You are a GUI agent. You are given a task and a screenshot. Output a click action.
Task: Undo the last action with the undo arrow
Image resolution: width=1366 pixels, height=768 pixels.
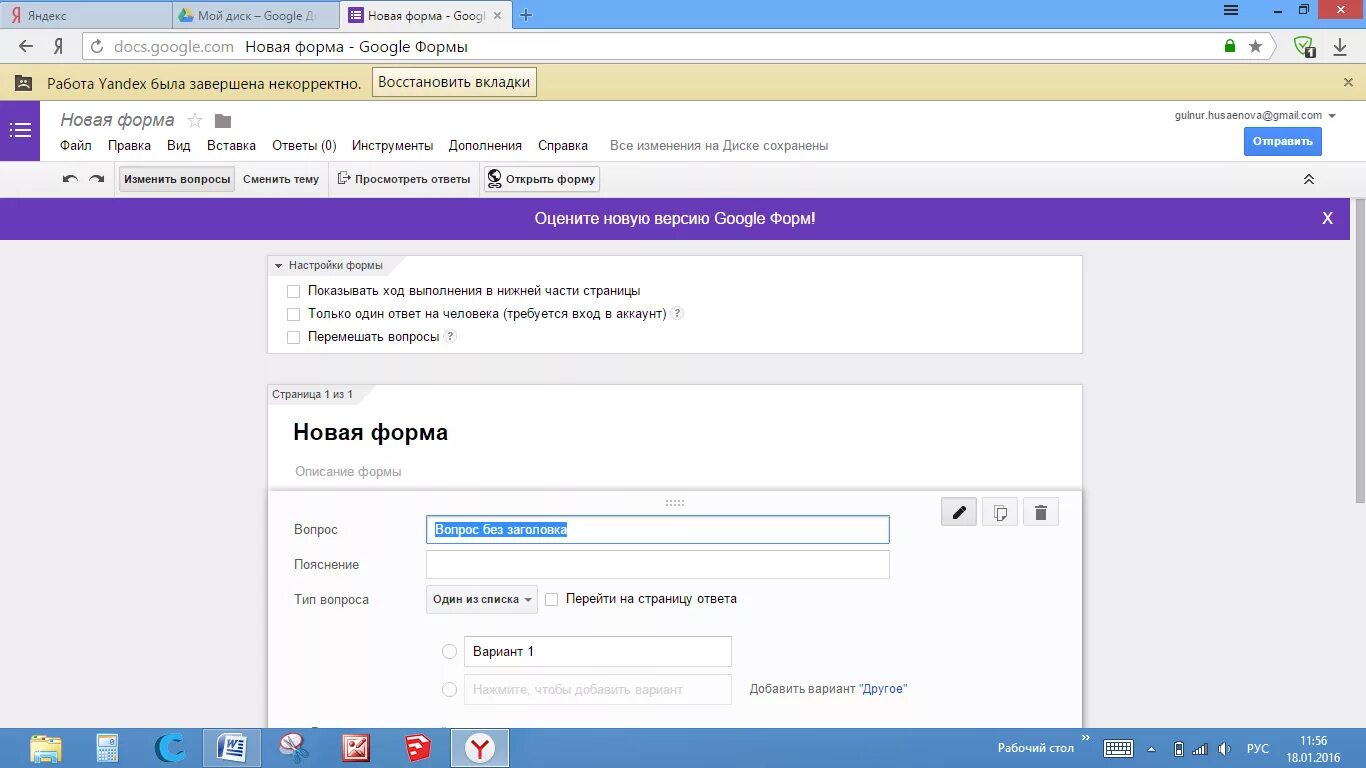70,179
